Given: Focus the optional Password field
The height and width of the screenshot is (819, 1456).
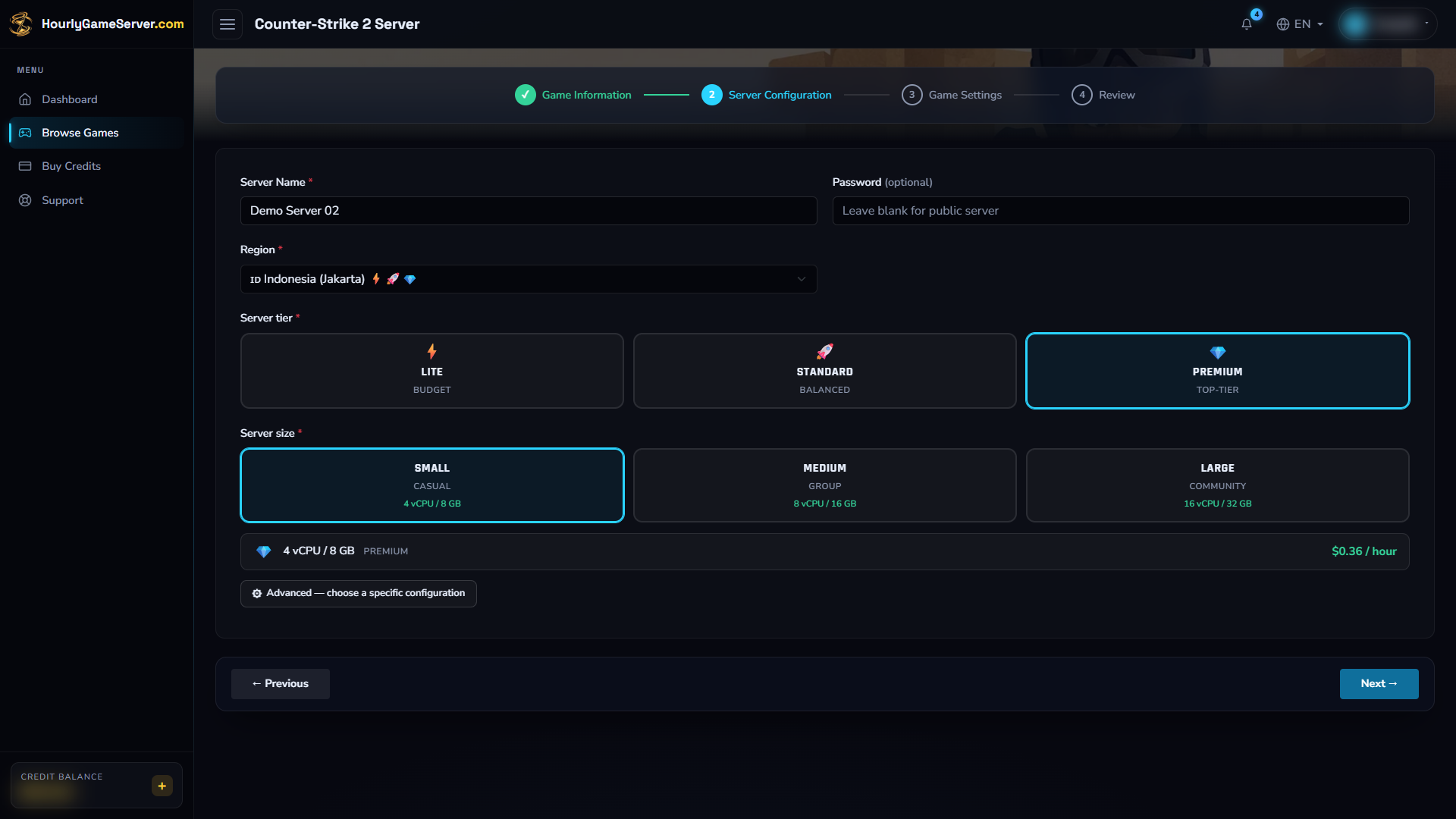Looking at the screenshot, I should tap(1121, 211).
